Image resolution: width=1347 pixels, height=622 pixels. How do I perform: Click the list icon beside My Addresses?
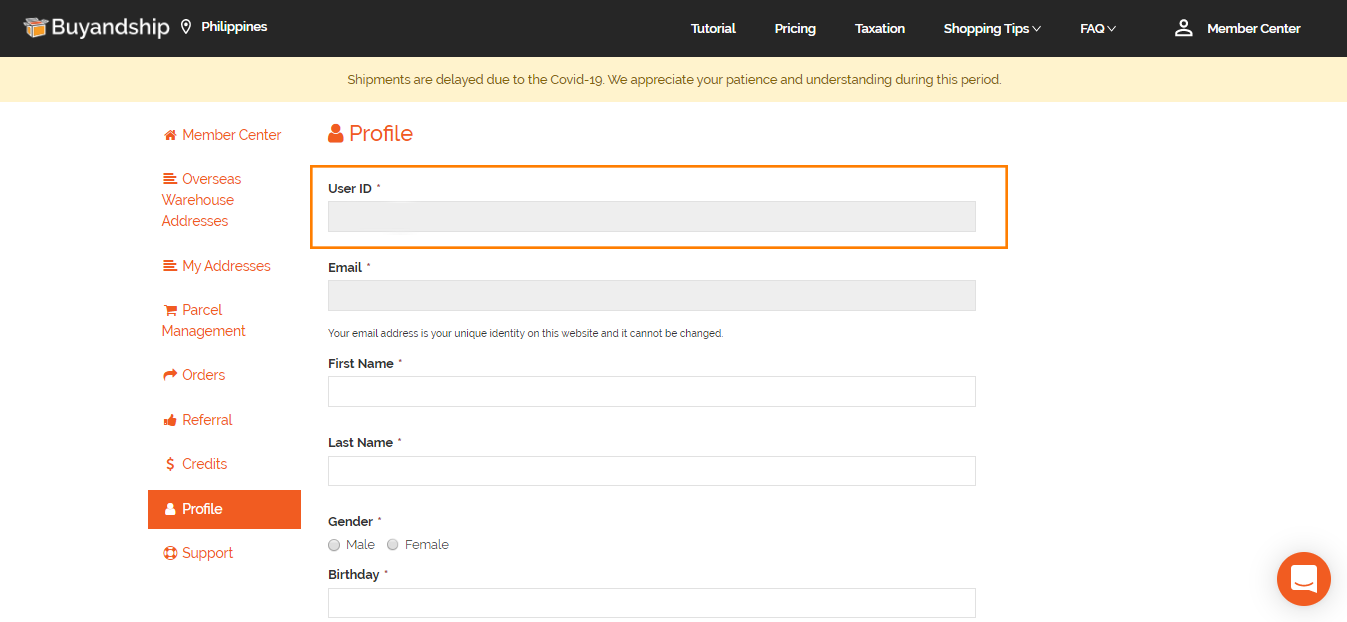click(170, 266)
